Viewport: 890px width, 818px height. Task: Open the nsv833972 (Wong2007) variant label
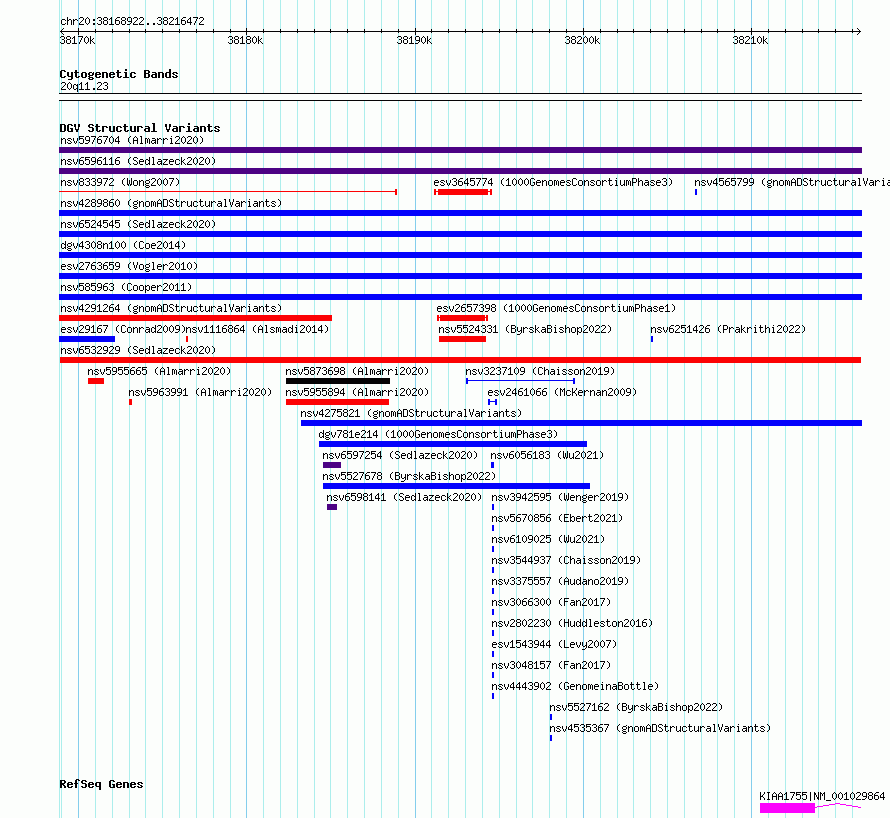click(120, 182)
